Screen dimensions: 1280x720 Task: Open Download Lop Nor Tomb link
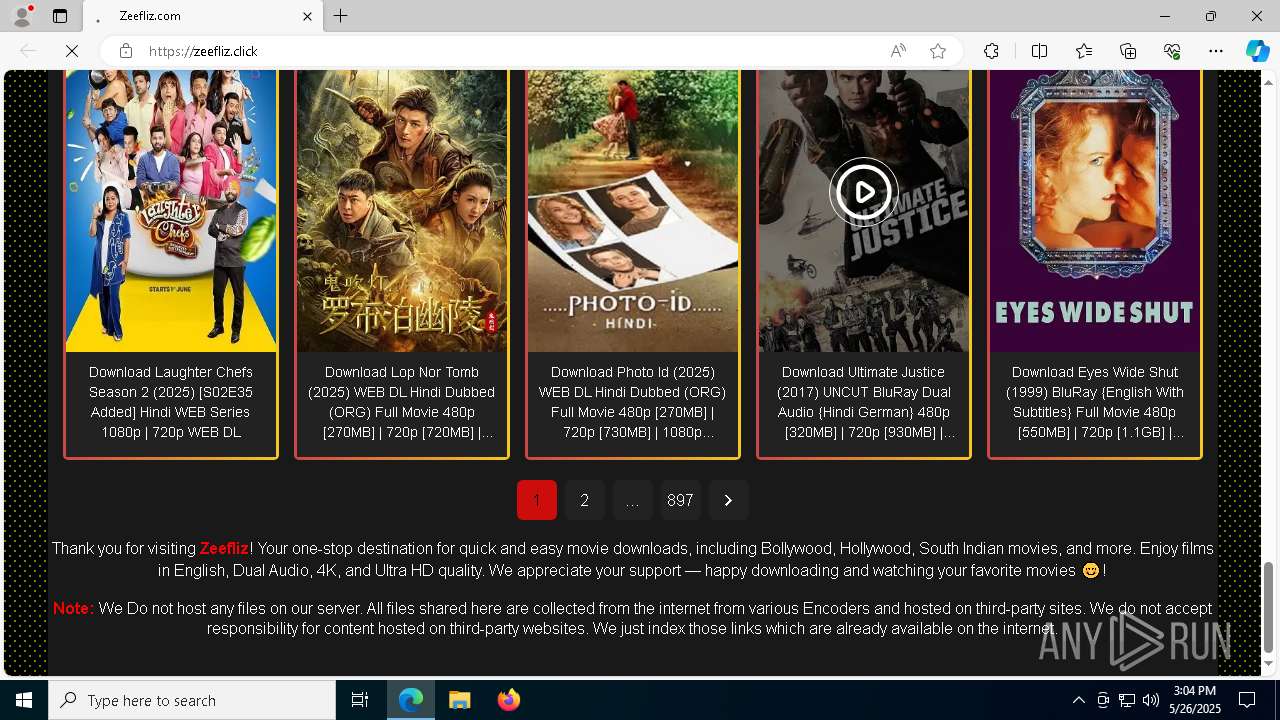(402, 402)
